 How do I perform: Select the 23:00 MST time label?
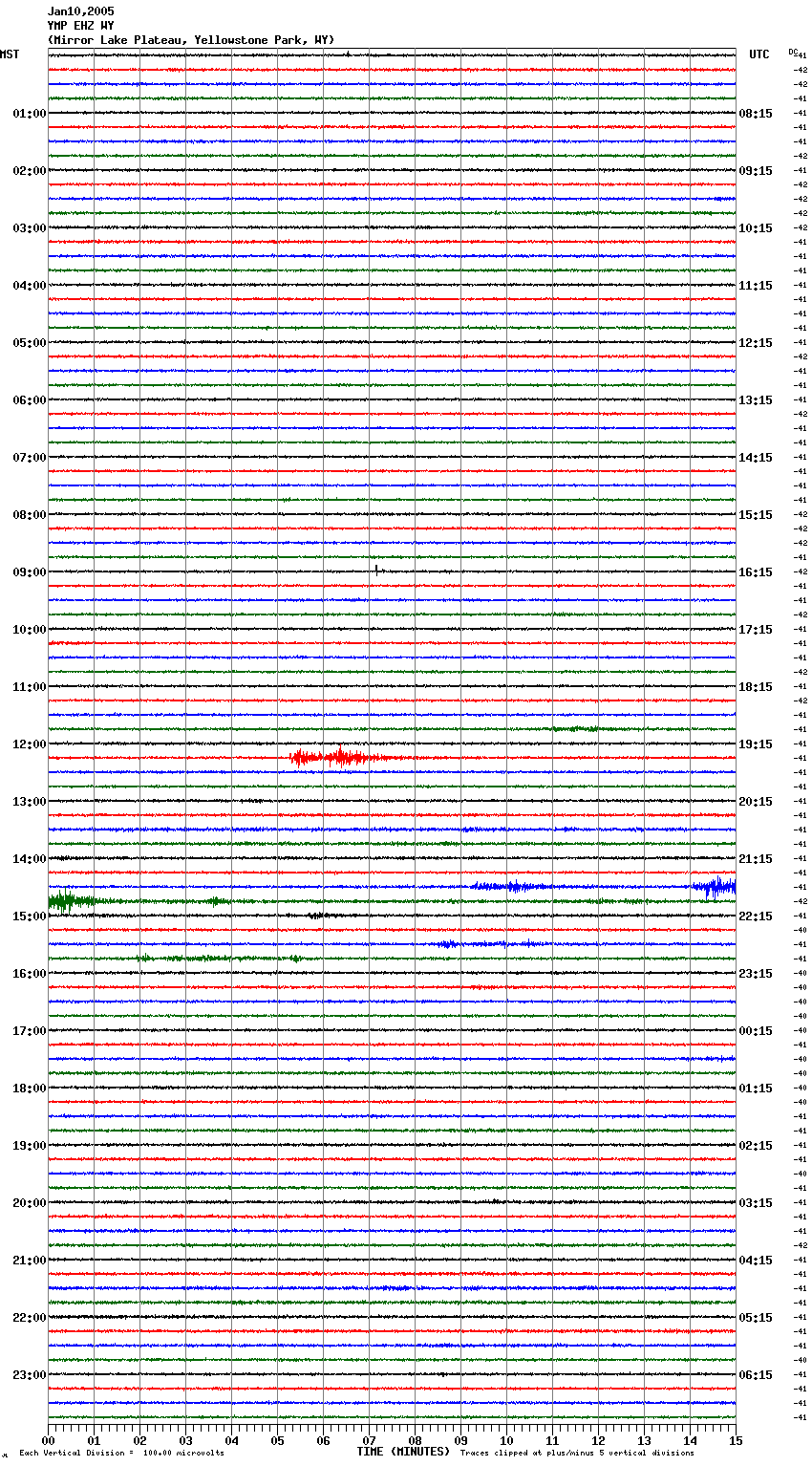click(x=30, y=1375)
